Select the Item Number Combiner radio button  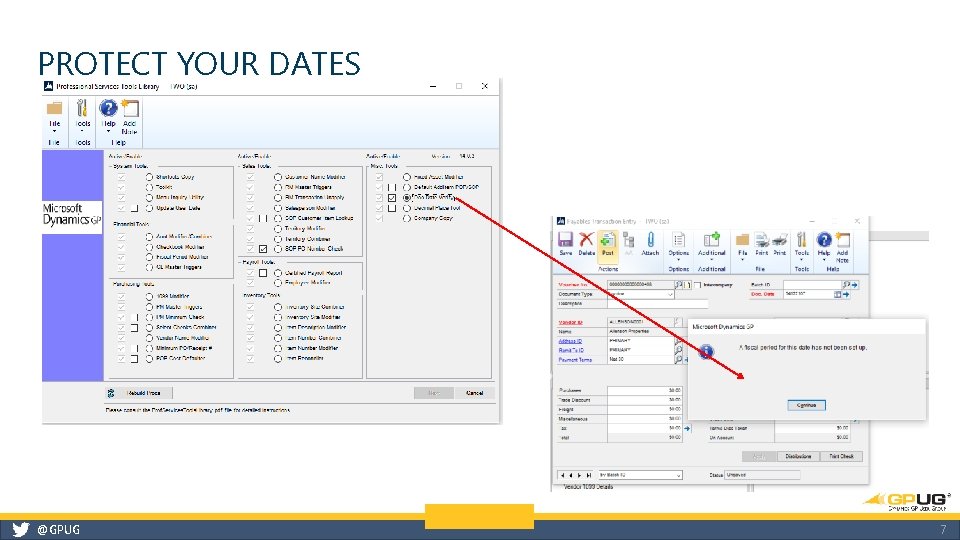pos(278,338)
